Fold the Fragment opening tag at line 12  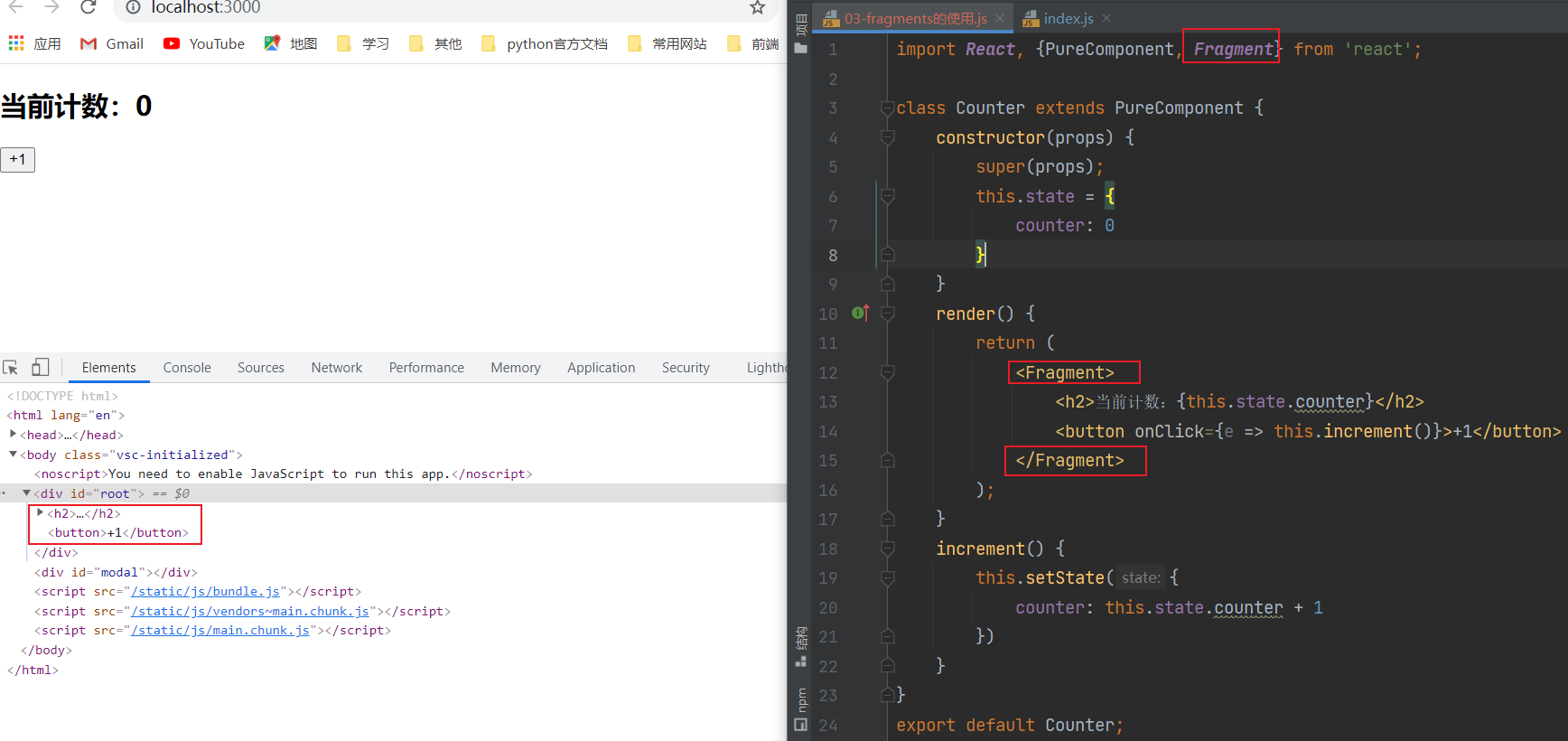tap(888, 372)
